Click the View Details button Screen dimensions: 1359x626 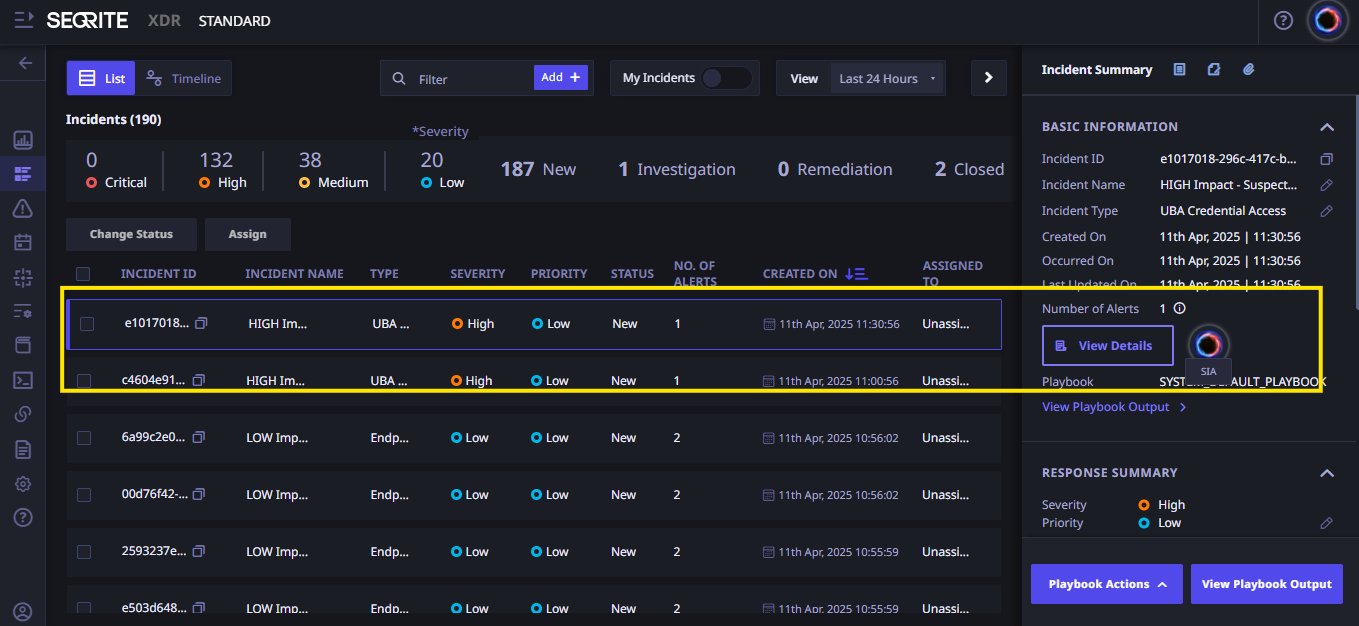point(1107,346)
